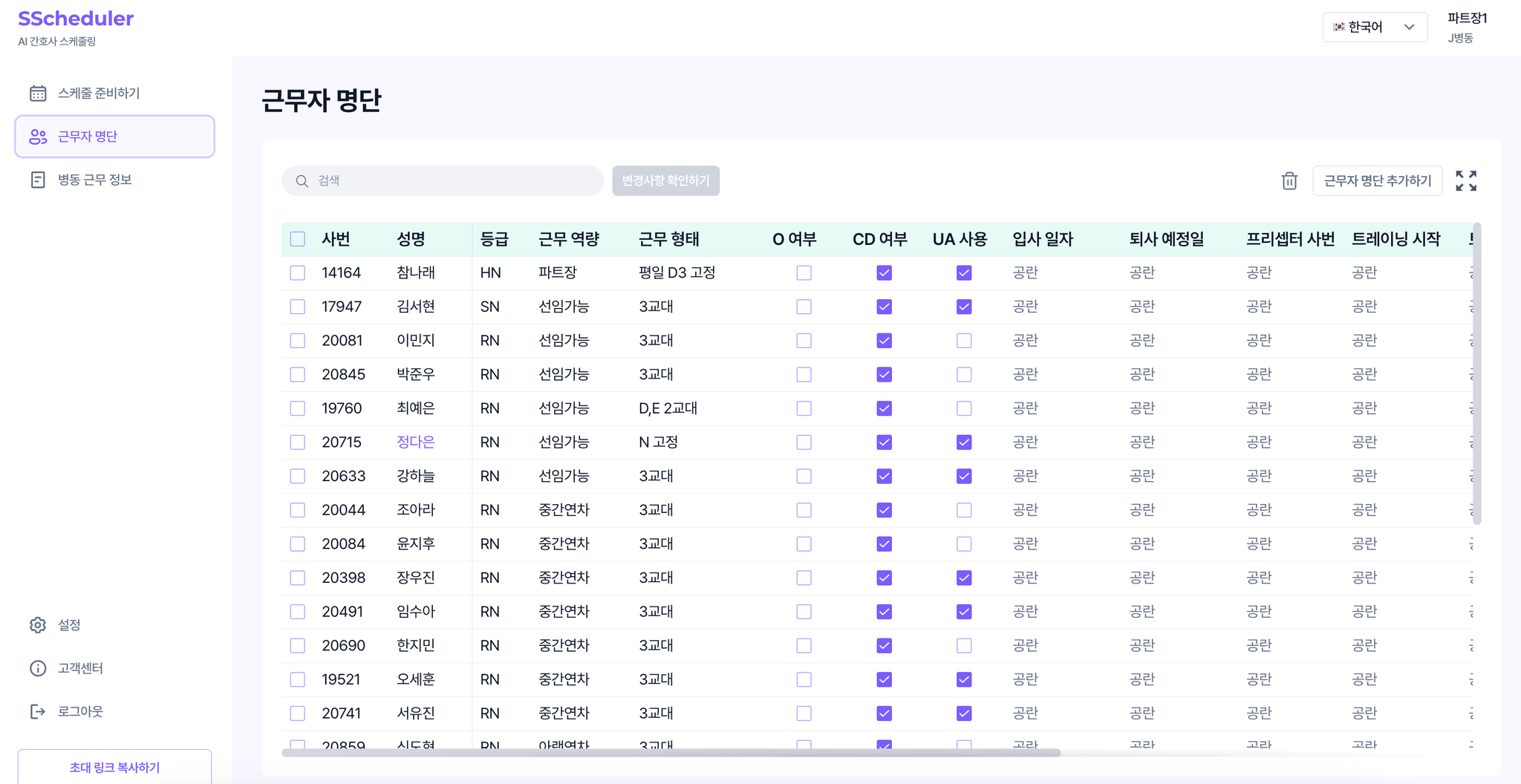Image resolution: width=1521 pixels, height=784 pixels.
Task: Open 스케줄 준비하기 menu
Action: [114, 94]
